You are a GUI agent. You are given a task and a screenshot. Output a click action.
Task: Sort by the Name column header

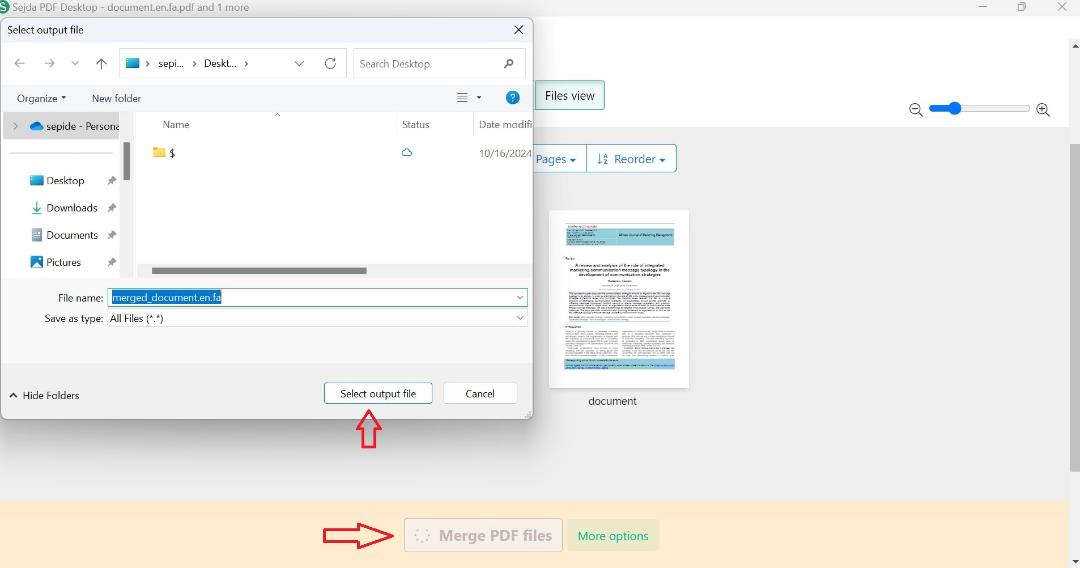(176, 125)
